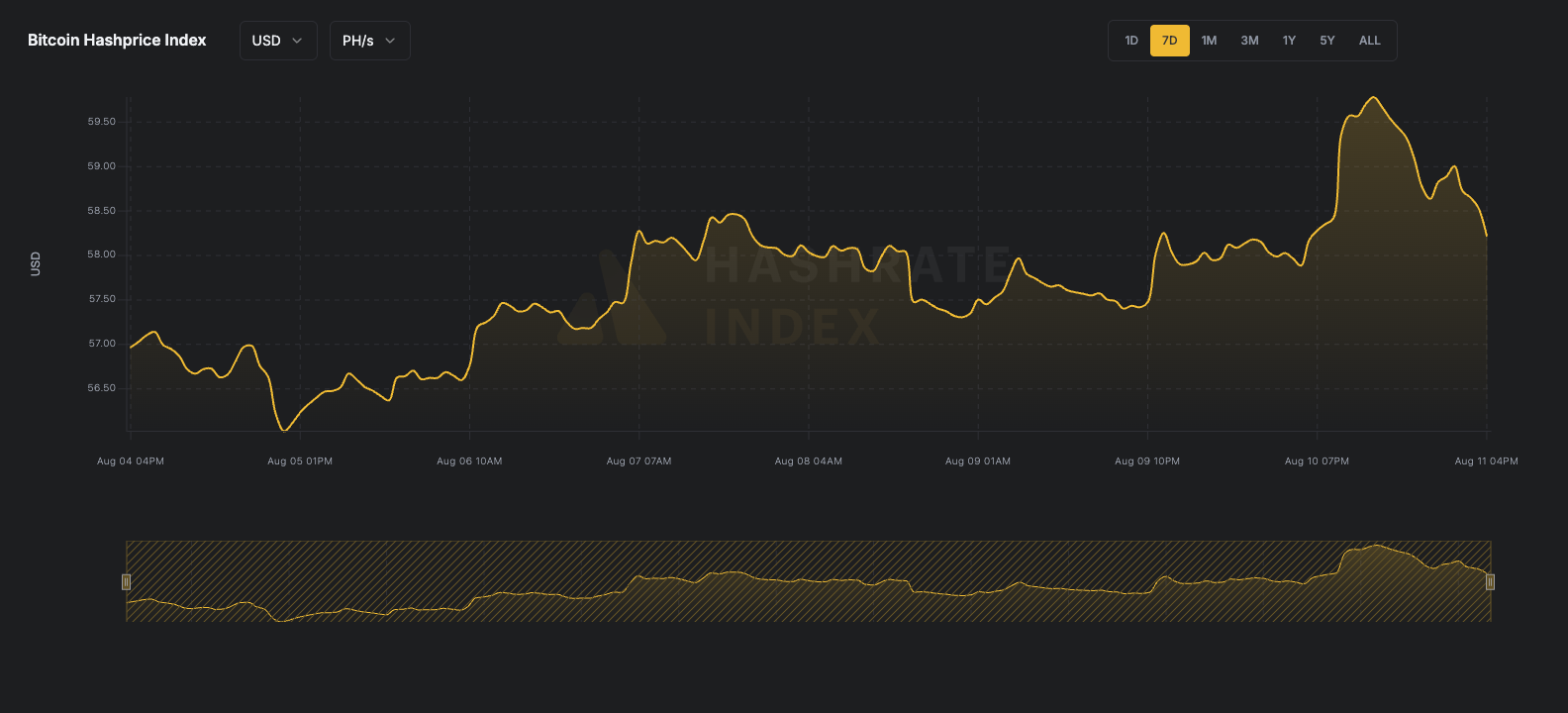Click the 58.50 y-axis value
Image resolution: width=1568 pixels, height=713 pixels.
[102, 211]
